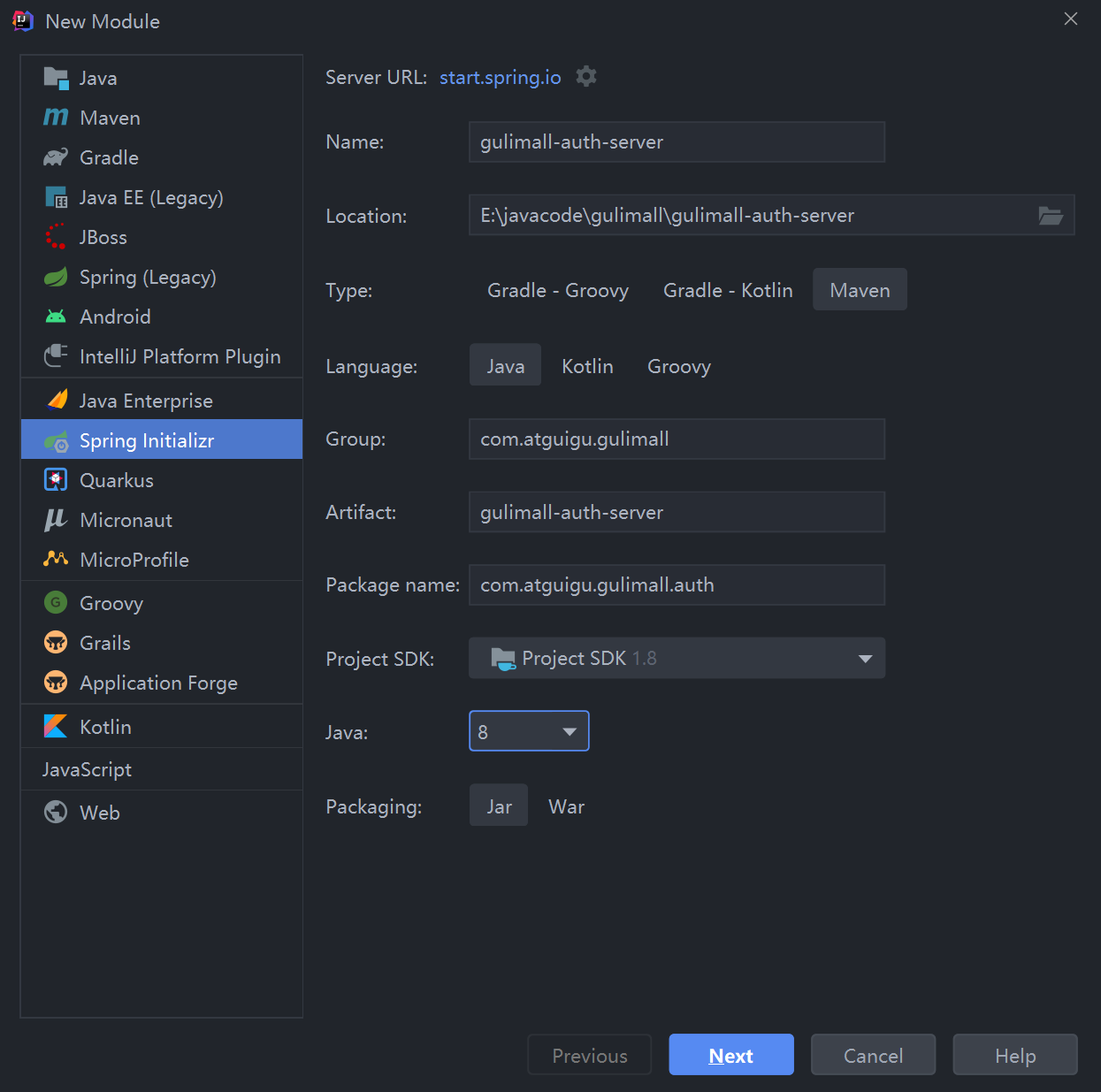Click the Application Forge icon

[56, 683]
